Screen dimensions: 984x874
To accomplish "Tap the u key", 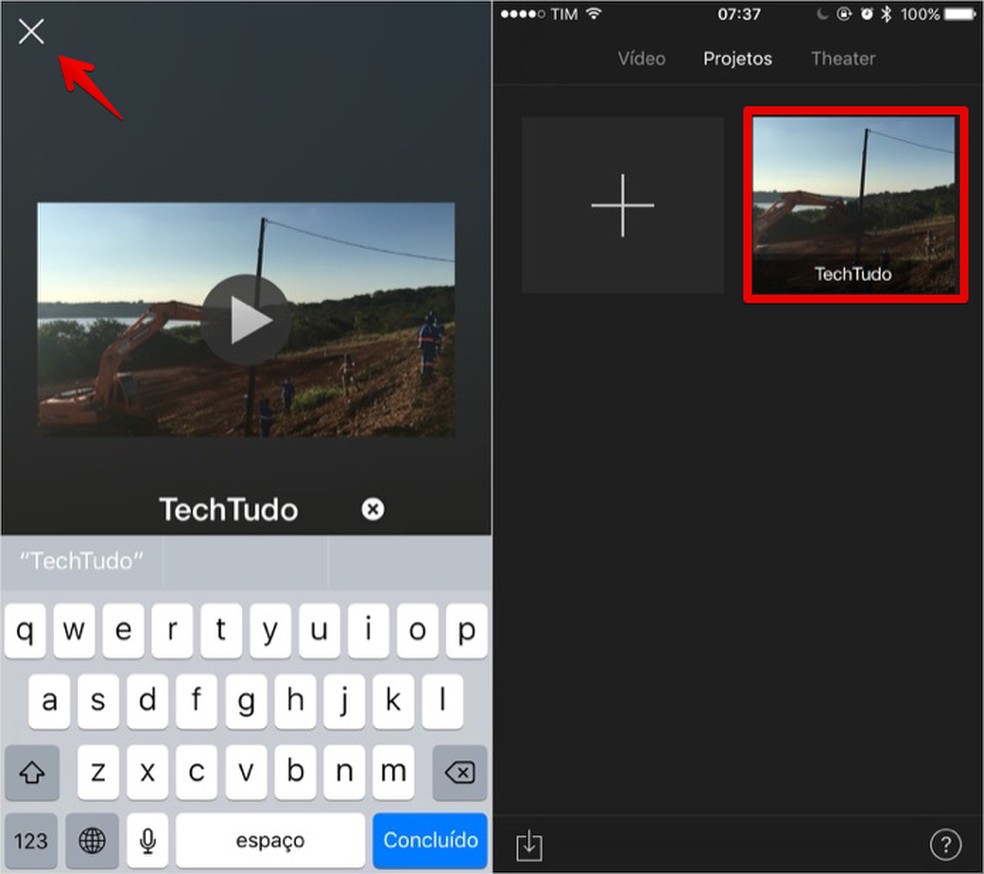I will [319, 631].
